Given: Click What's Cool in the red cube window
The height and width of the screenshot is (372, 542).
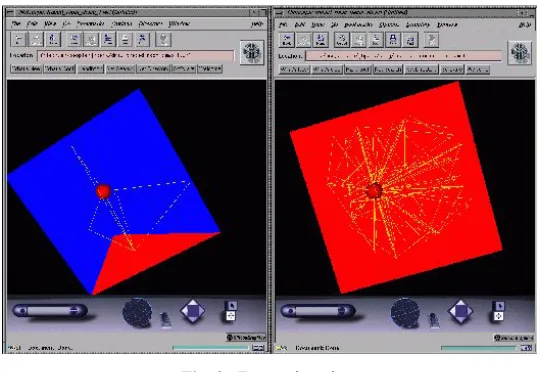Looking at the screenshot, I should 327,69.
